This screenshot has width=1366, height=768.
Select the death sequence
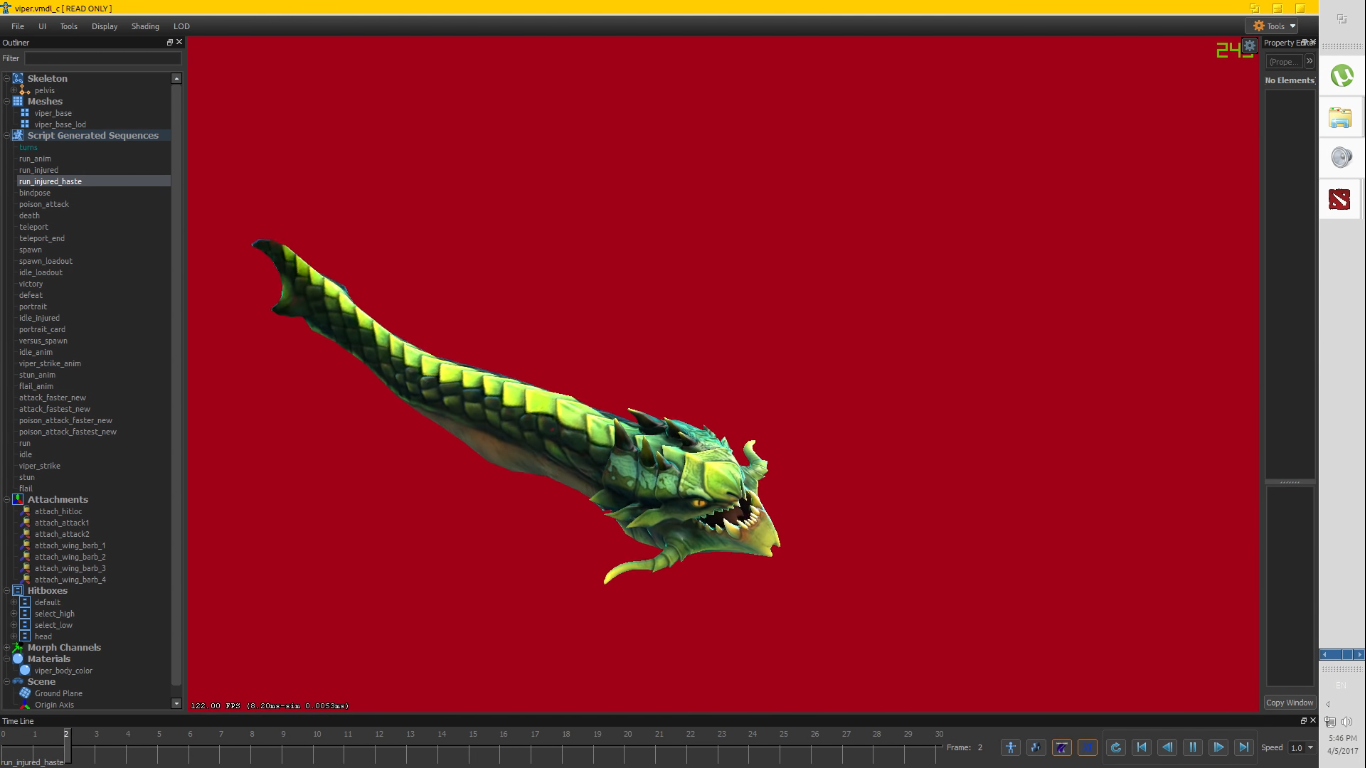pos(30,215)
